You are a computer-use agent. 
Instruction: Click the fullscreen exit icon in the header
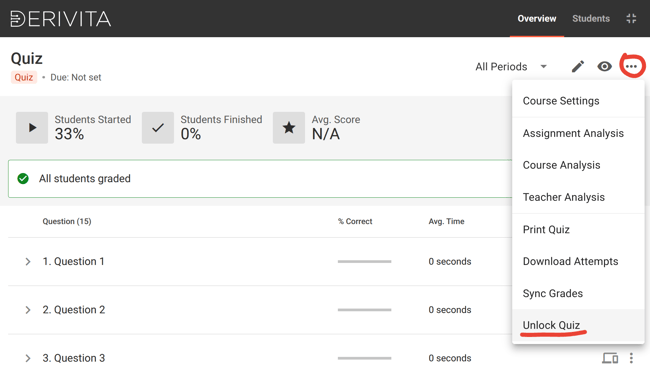[631, 19]
